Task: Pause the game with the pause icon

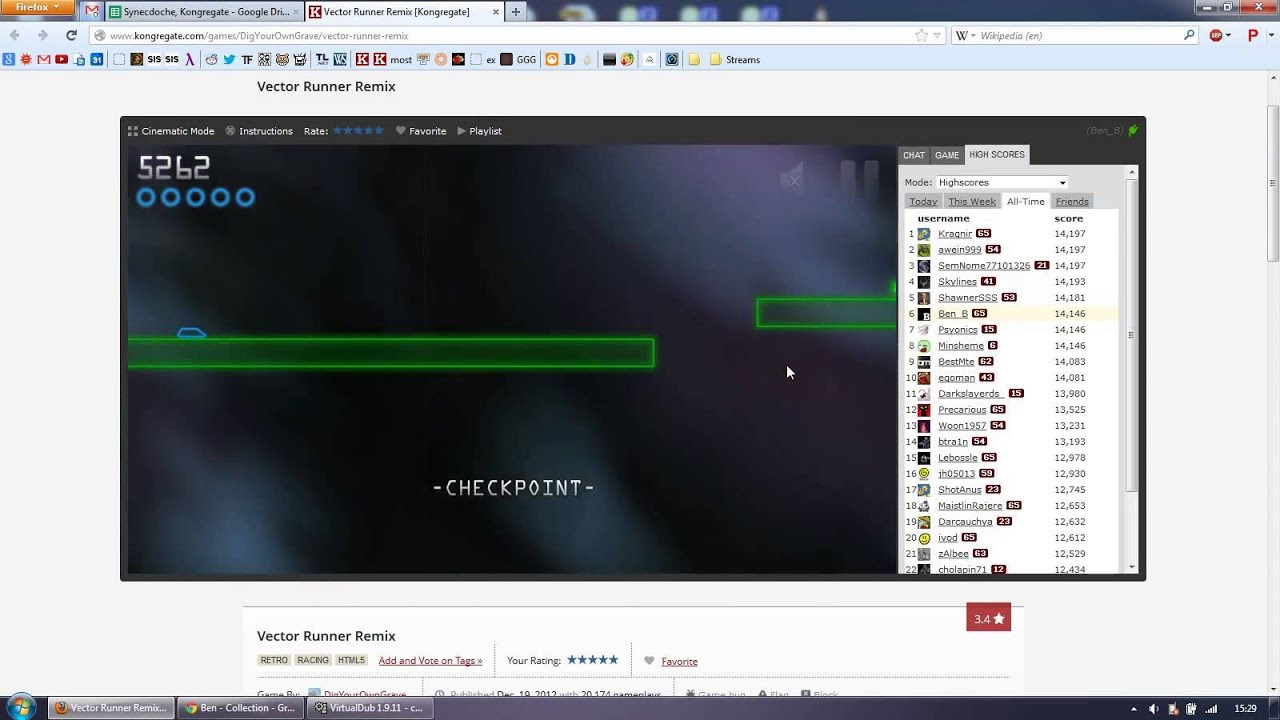Action: coord(859,179)
